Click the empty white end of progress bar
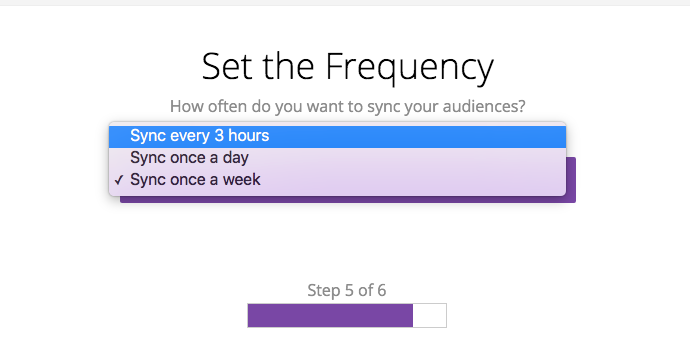The height and width of the screenshot is (361, 690). [429, 316]
